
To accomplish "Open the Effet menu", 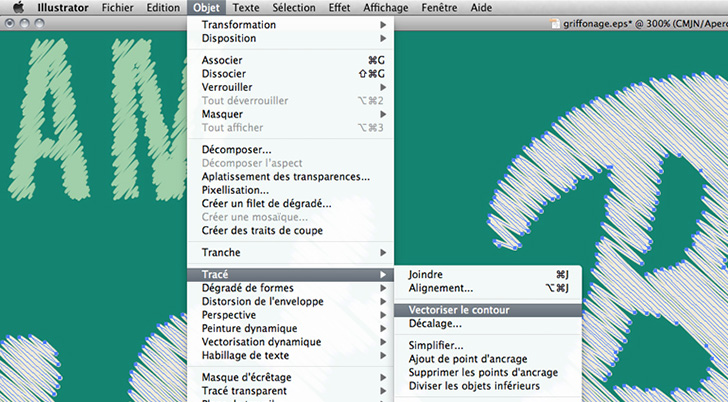I will coord(339,7).
